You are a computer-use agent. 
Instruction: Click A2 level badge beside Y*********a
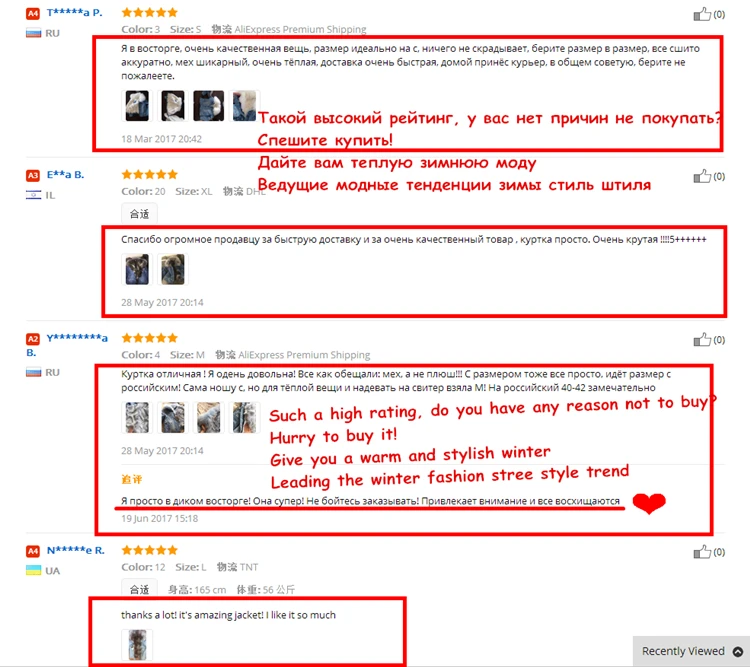(33, 339)
